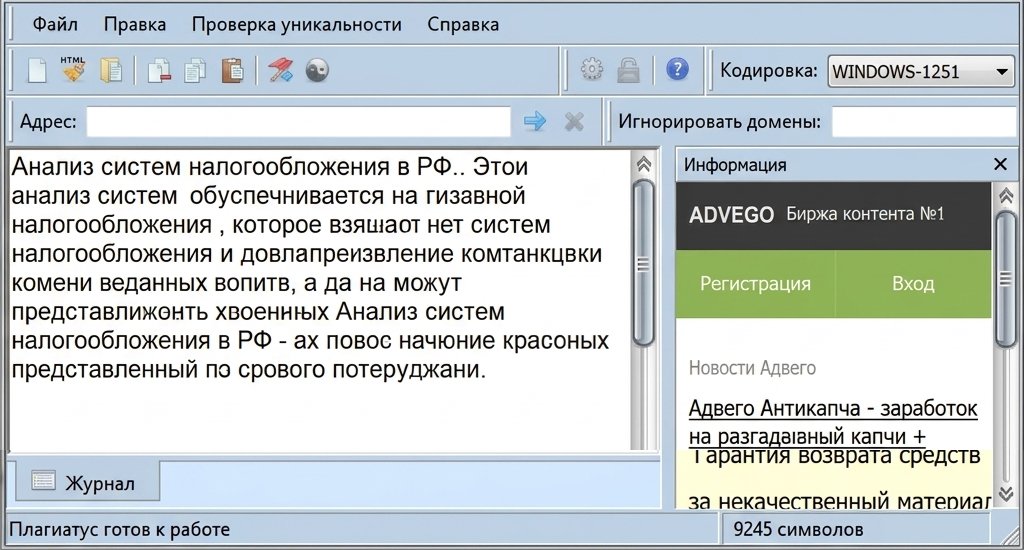Click the info panel scroll-down arrow

(1006, 494)
